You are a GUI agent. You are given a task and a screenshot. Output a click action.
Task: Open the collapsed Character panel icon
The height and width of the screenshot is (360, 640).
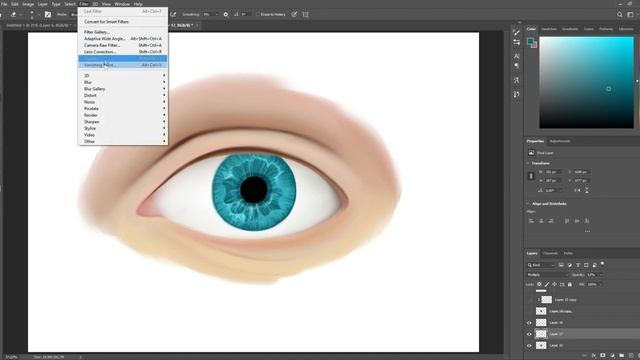(x=517, y=56)
